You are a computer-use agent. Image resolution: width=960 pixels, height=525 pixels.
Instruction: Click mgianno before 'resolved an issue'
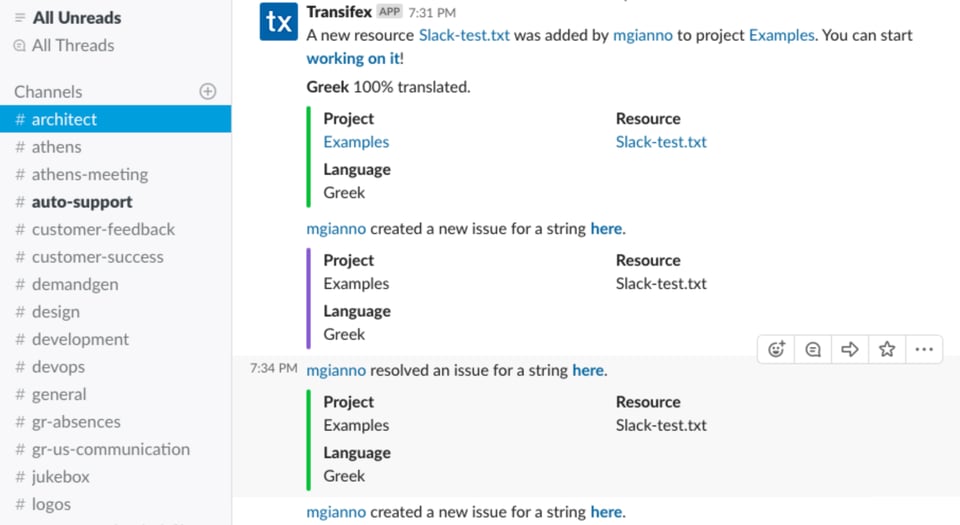click(x=336, y=371)
